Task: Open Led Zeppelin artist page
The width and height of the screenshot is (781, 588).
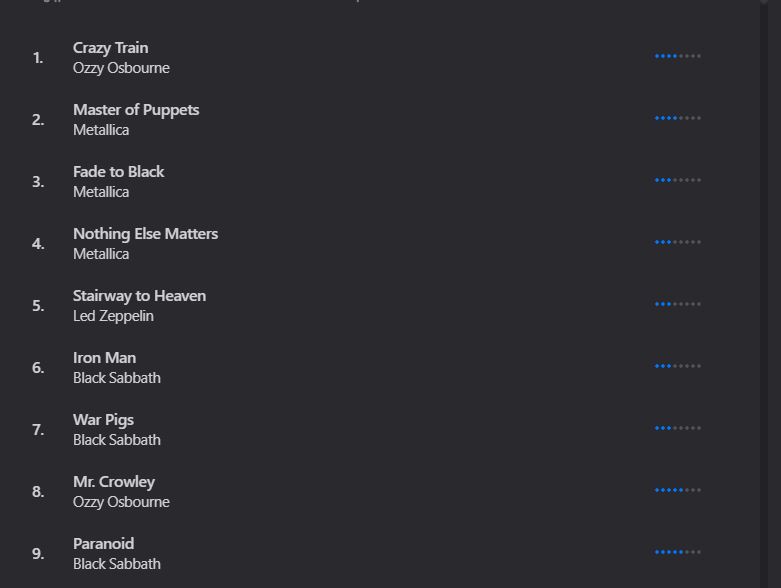Action: point(114,316)
